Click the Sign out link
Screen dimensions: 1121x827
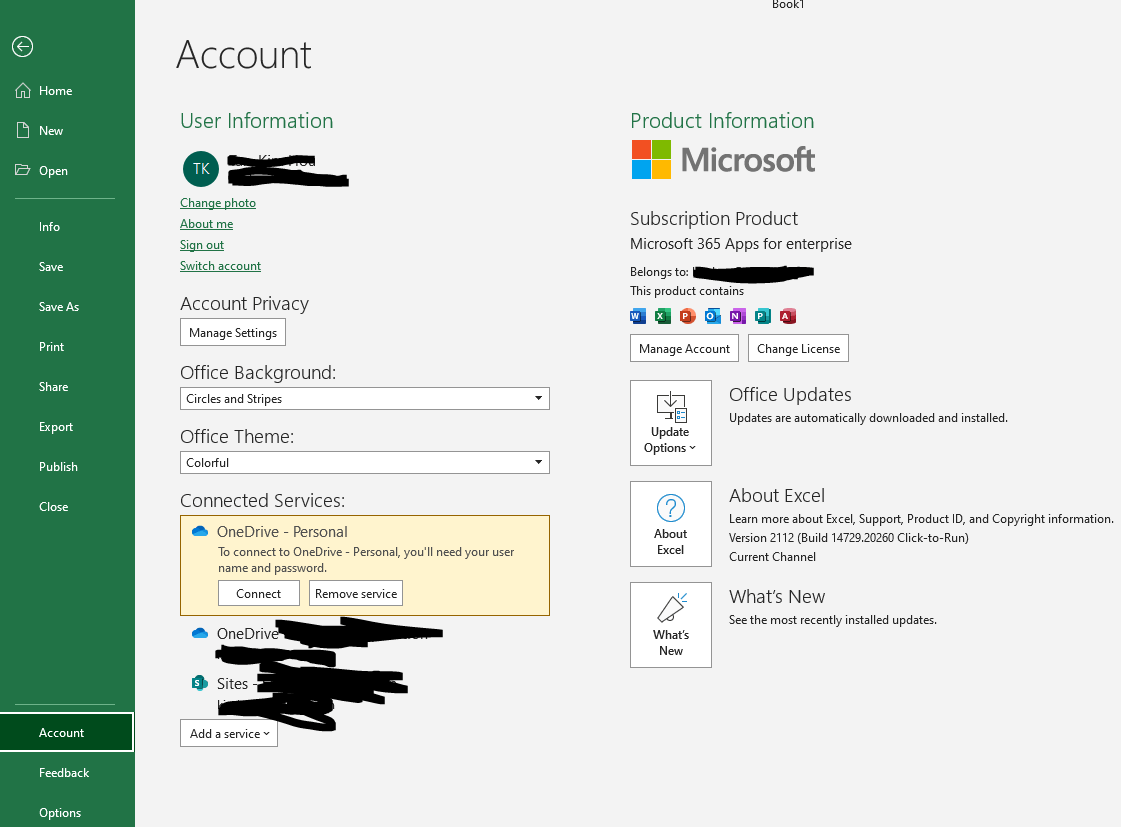[202, 244]
